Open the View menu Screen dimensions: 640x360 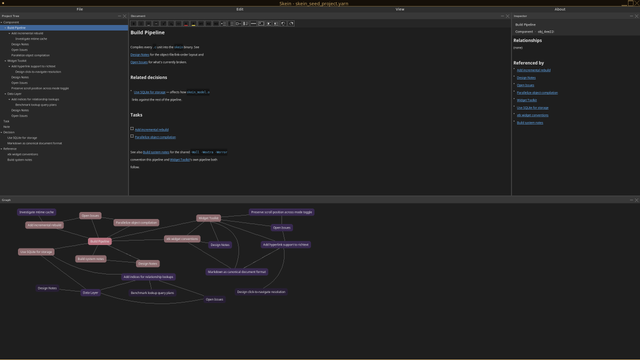(400, 9)
